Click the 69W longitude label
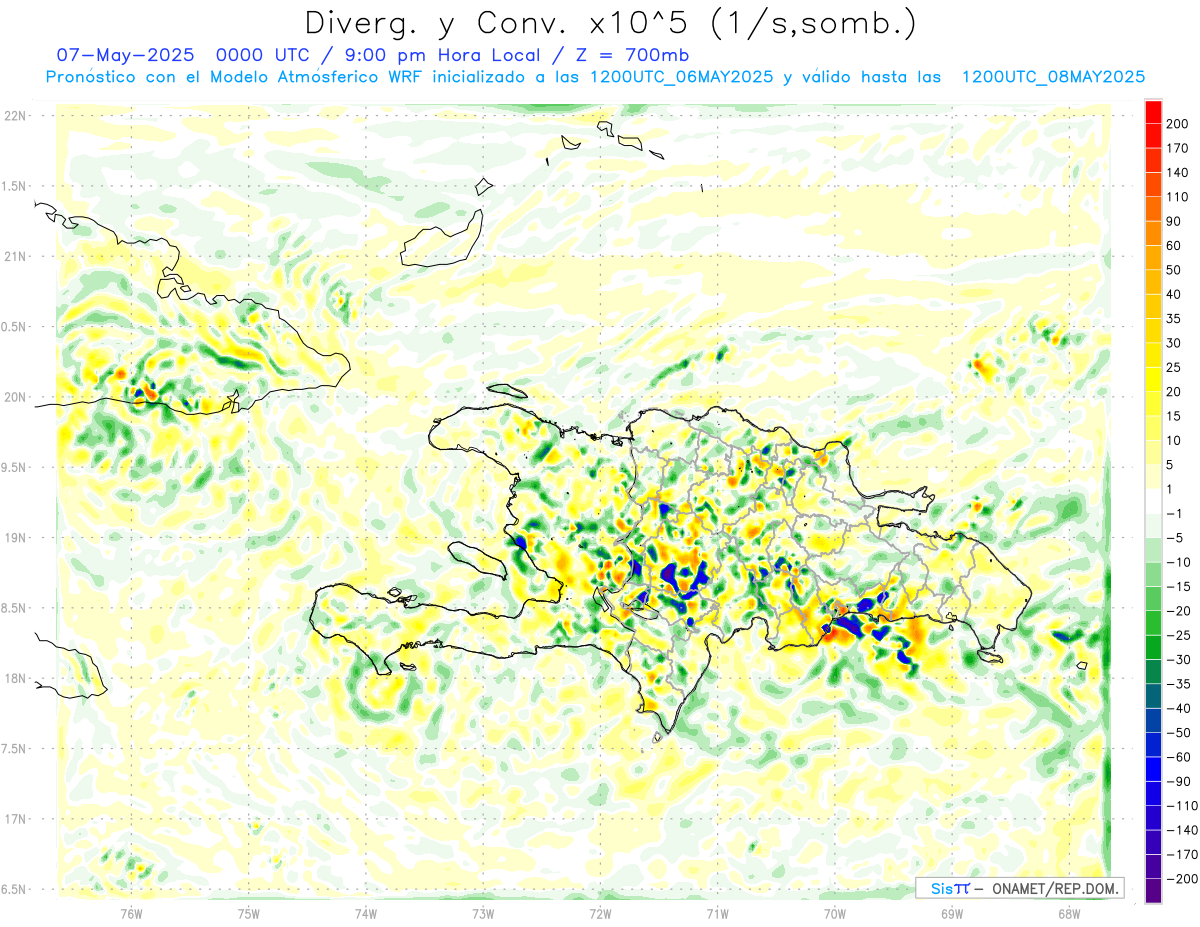1200x927 pixels. (952, 914)
